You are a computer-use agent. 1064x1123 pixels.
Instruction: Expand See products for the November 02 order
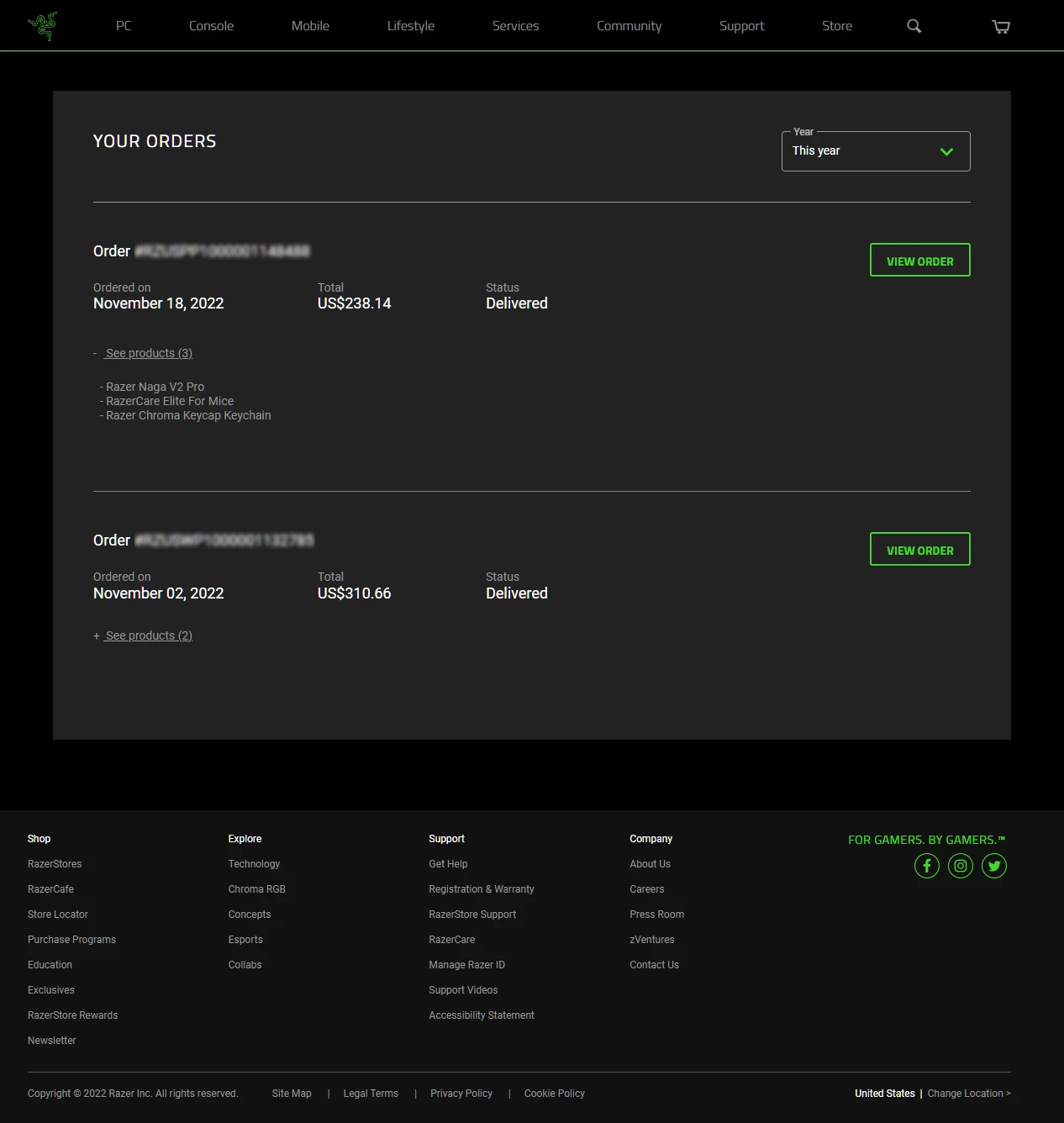point(149,635)
